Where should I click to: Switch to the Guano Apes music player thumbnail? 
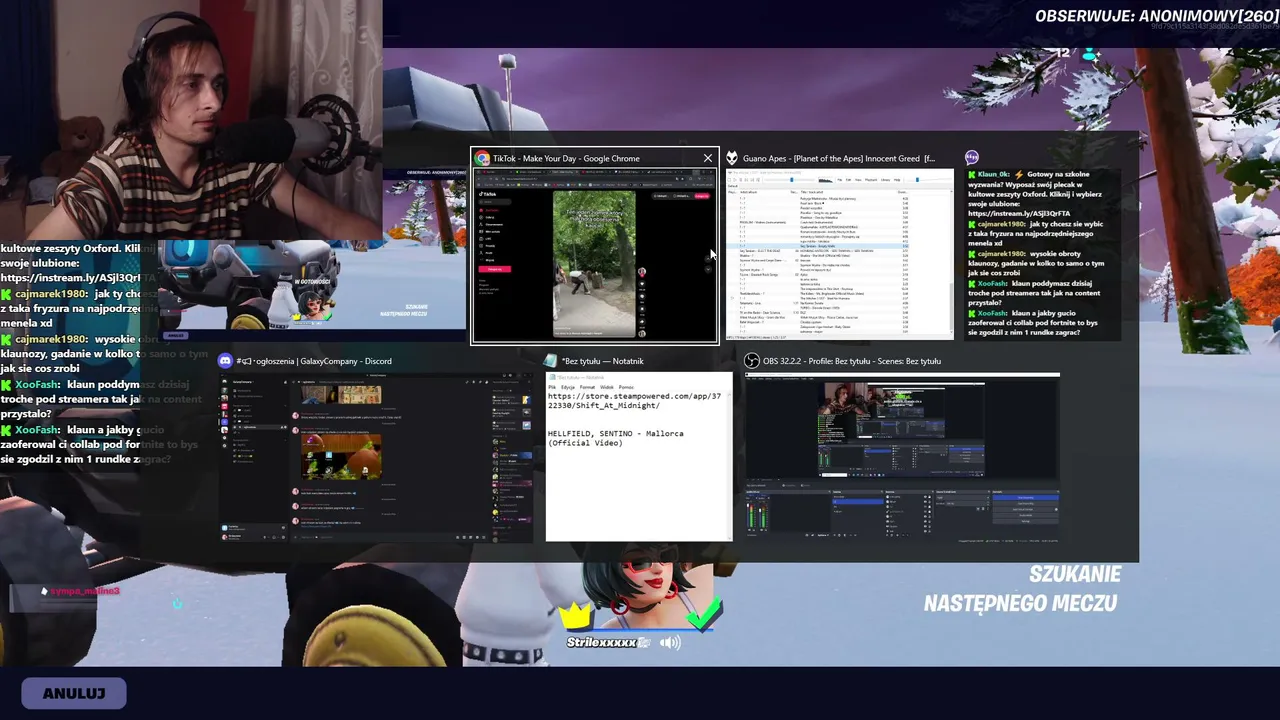840,255
